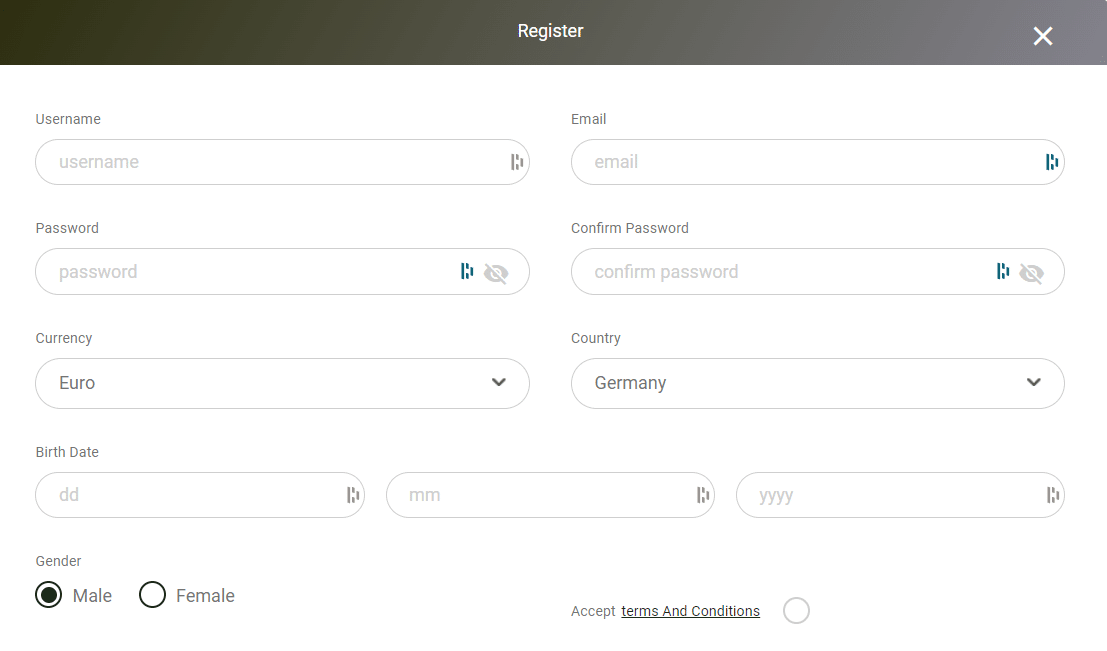This screenshot has width=1107, height=651.
Task: Open the Currency dropdown showing Euro
Action: click(x=282, y=383)
